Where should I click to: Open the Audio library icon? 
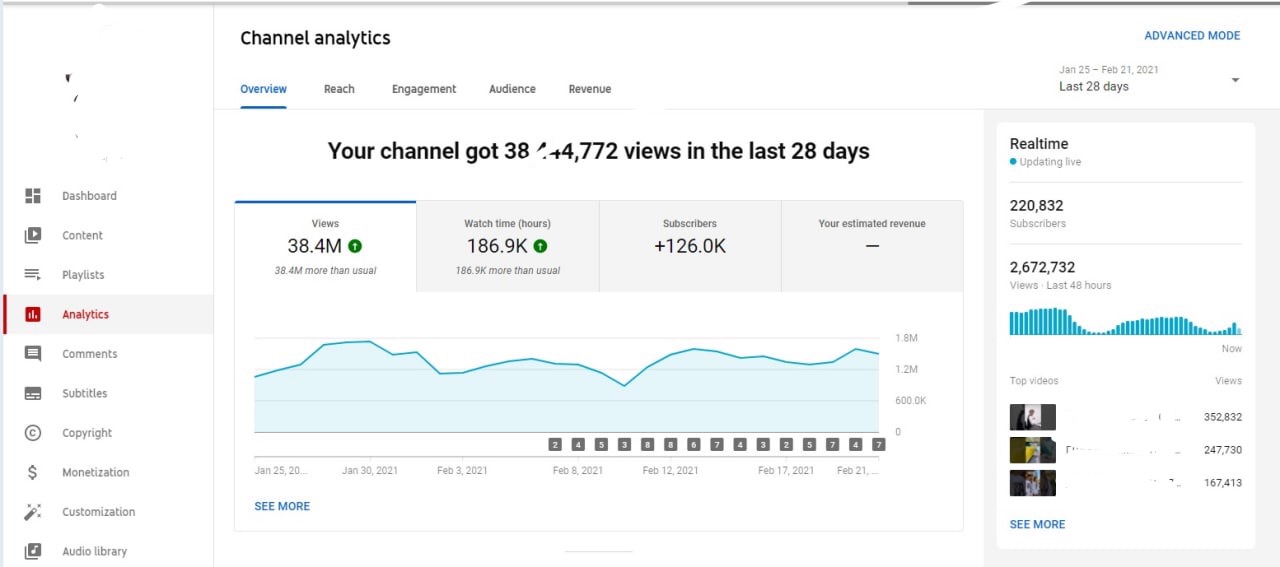[33, 551]
